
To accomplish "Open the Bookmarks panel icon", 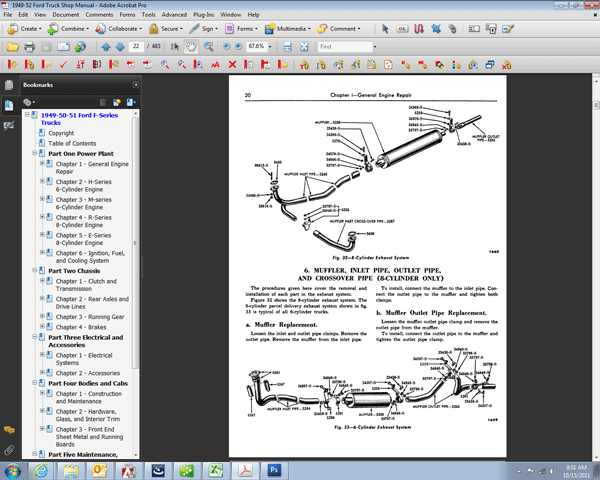I will [x=9, y=105].
